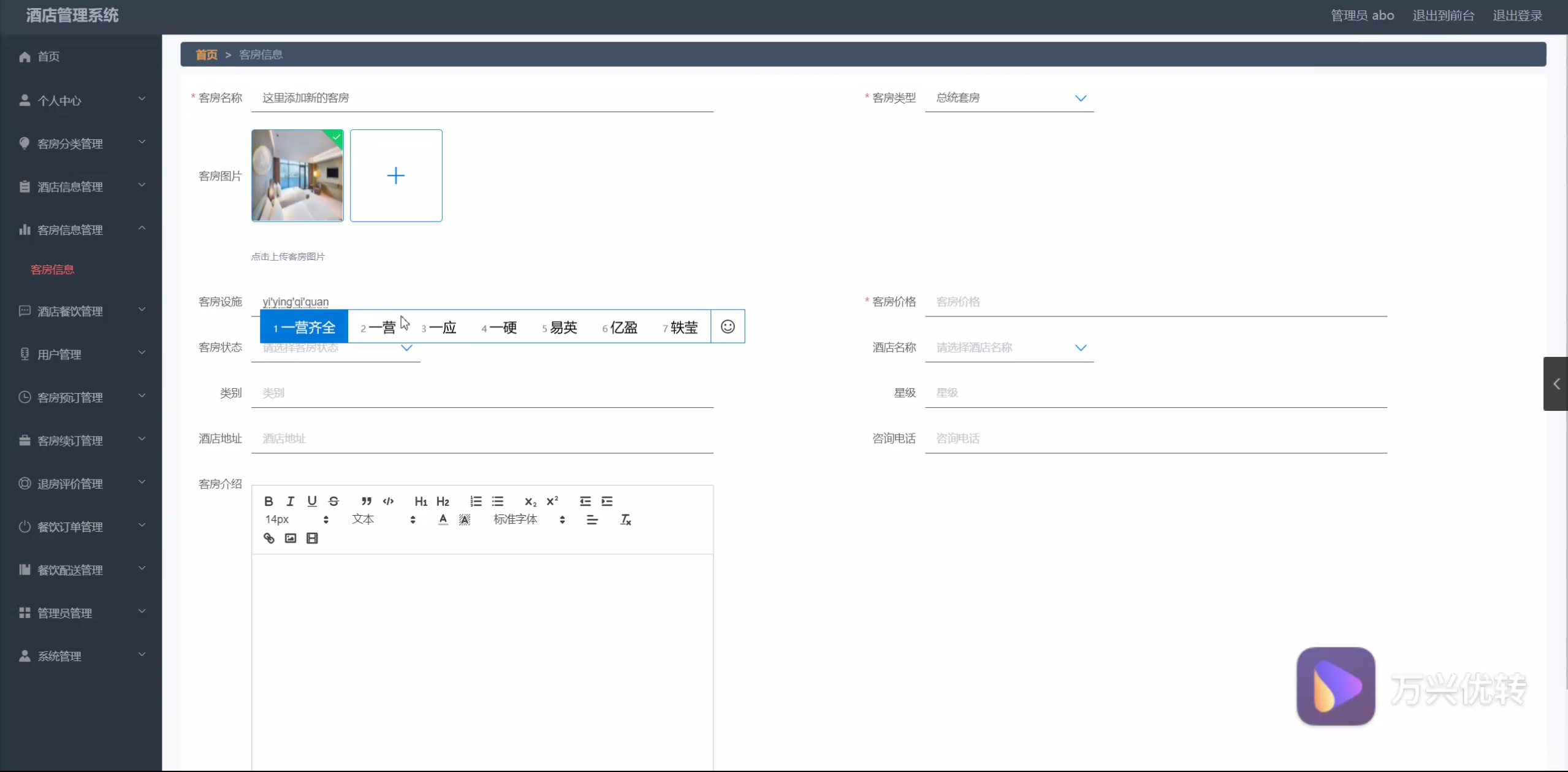Click the 退出登录 link

(1517, 15)
